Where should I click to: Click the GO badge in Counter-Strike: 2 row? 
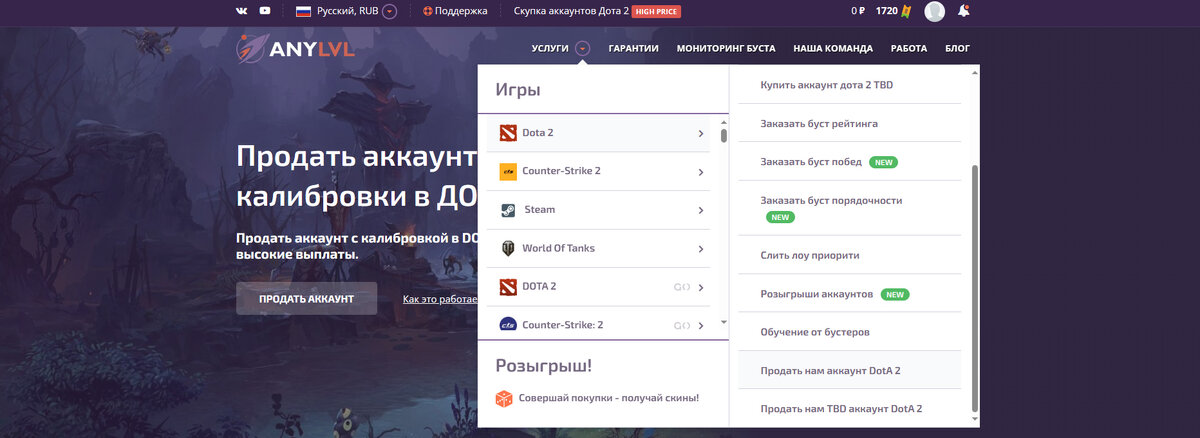tap(682, 325)
